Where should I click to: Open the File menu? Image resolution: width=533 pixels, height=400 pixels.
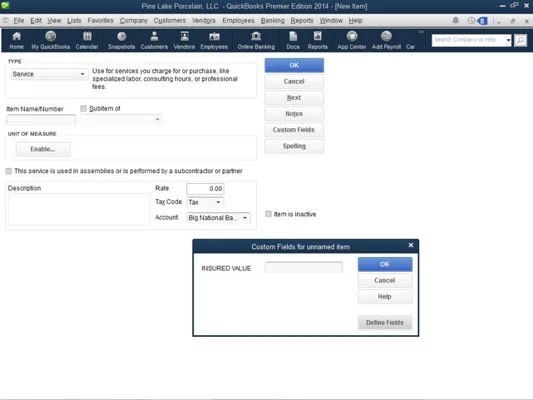19,20
